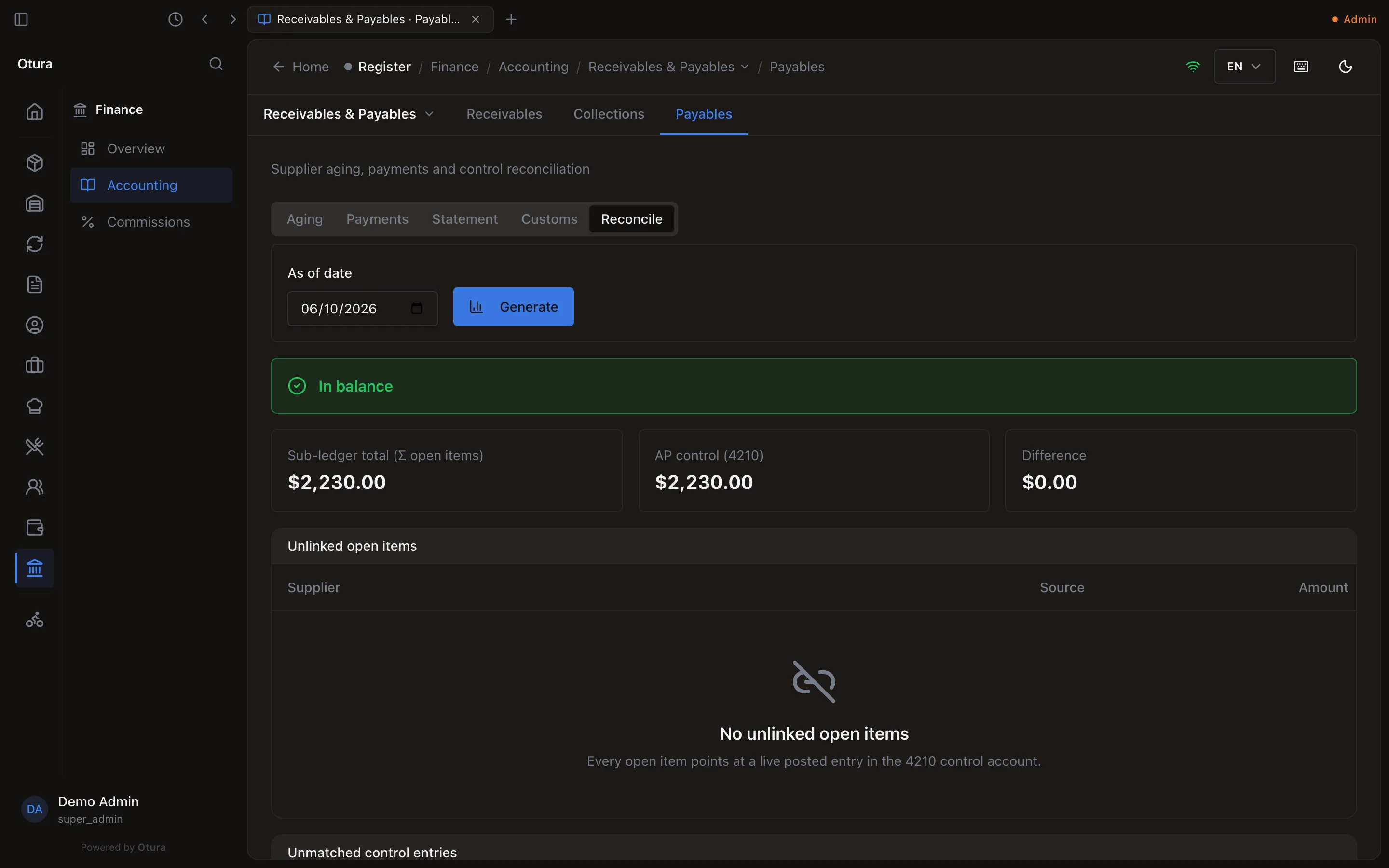Close the Receivables & Payables tab

tap(475, 19)
